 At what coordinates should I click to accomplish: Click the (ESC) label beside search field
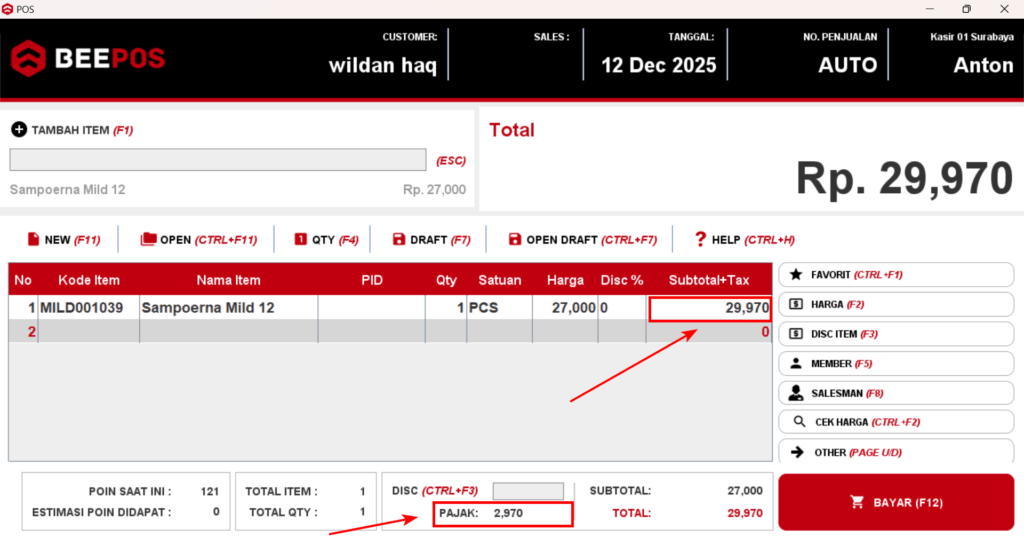coord(451,161)
